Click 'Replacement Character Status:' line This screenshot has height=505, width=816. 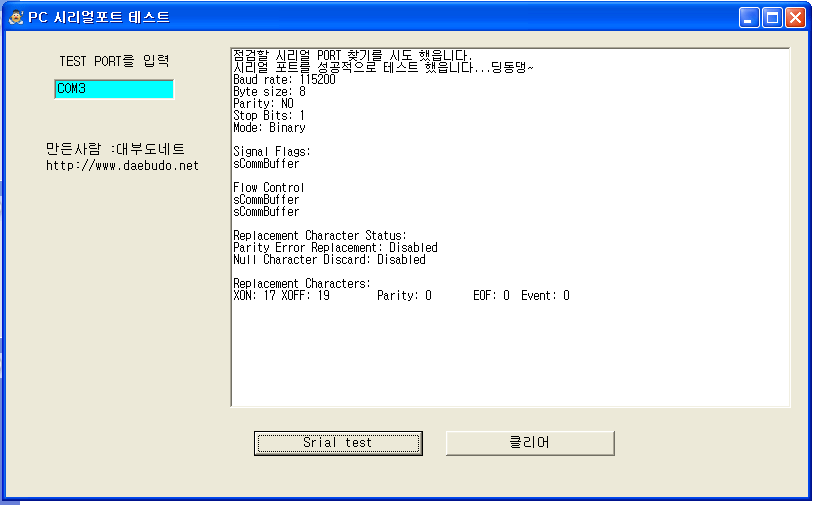pyautogui.click(x=320, y=235)
